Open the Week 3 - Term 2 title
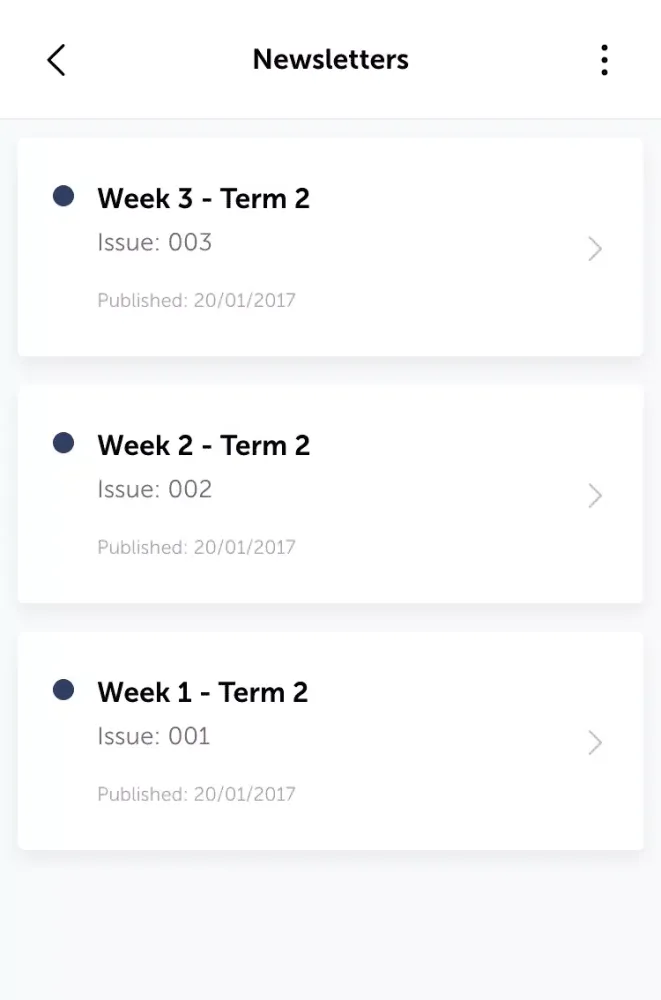The height and width of the screenshot is (1000, 661). (203, 198)
